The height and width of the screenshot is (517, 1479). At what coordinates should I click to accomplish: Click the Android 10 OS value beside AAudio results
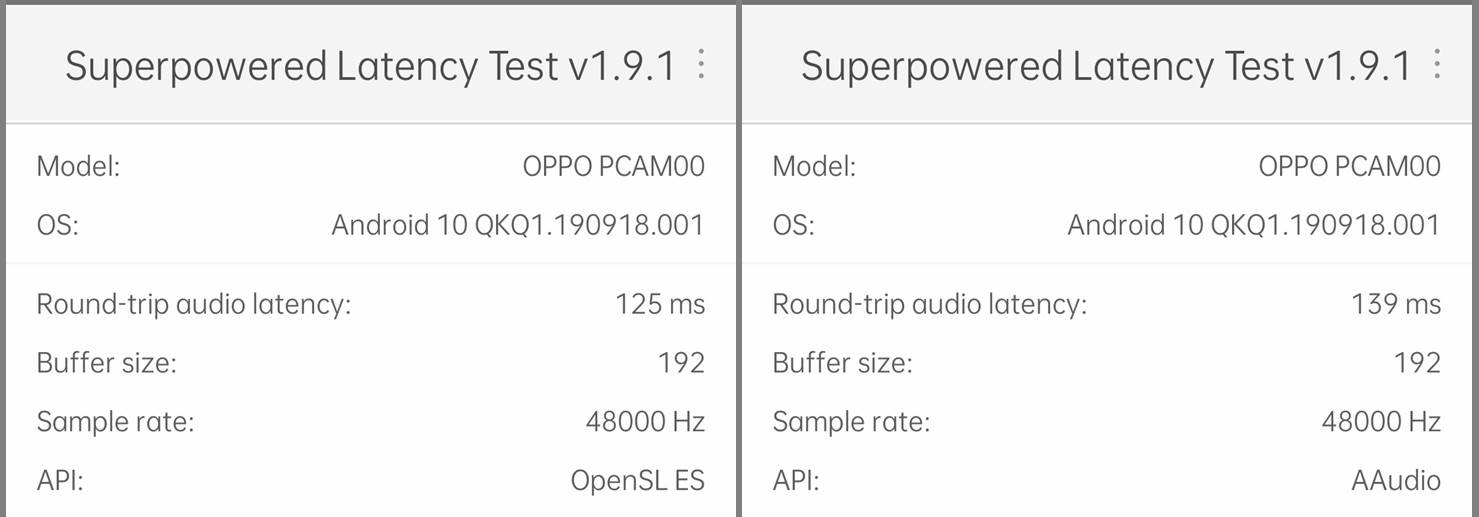[x=1253, y=225]
